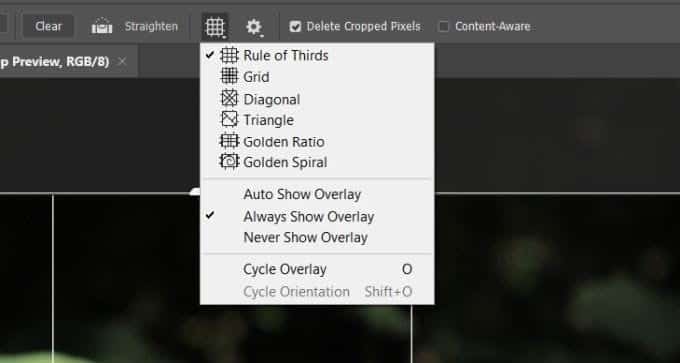Click the top-center crop handle
Screen dimensions: 680x363
[x=196, y=192]
